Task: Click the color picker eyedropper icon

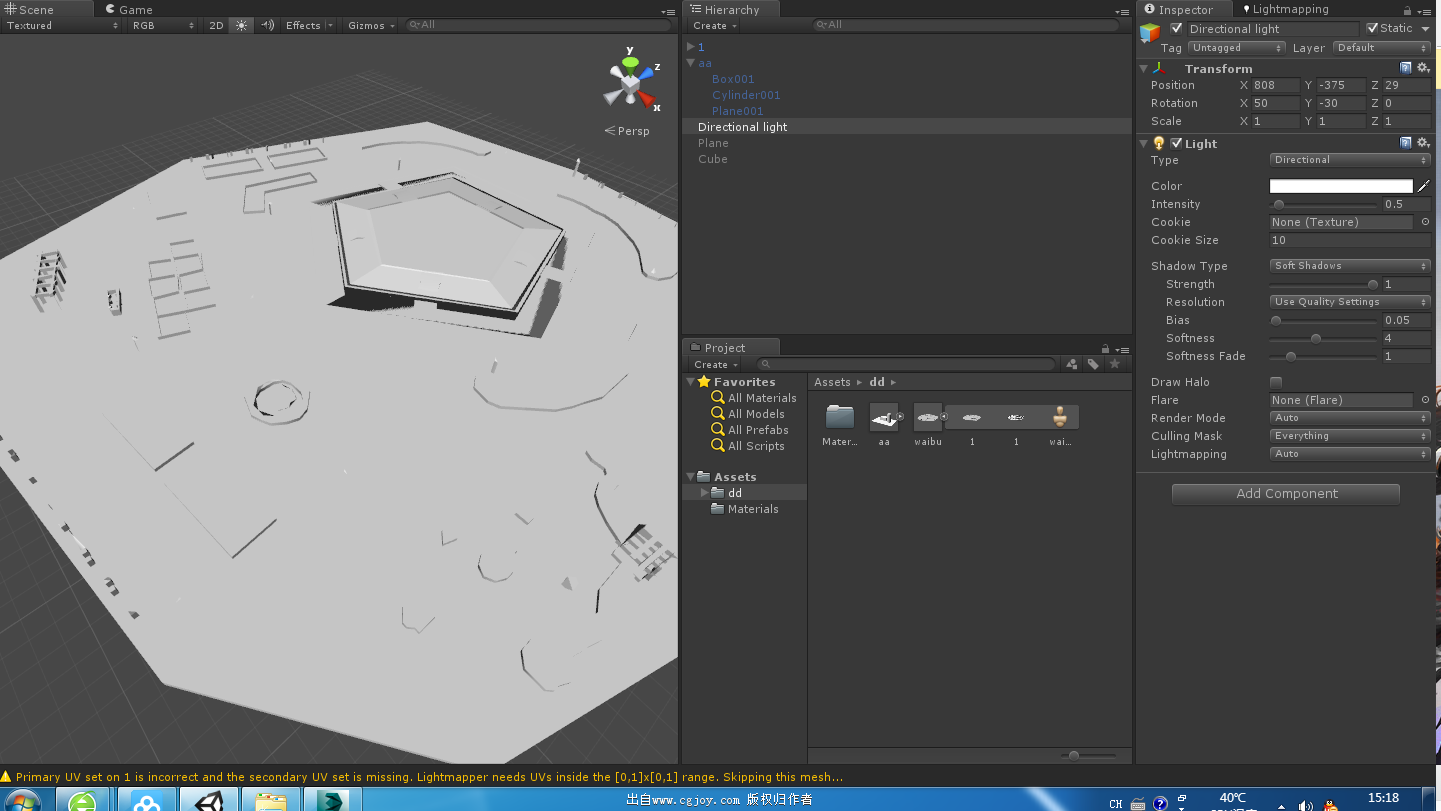Action: [x=1424, y=186]
